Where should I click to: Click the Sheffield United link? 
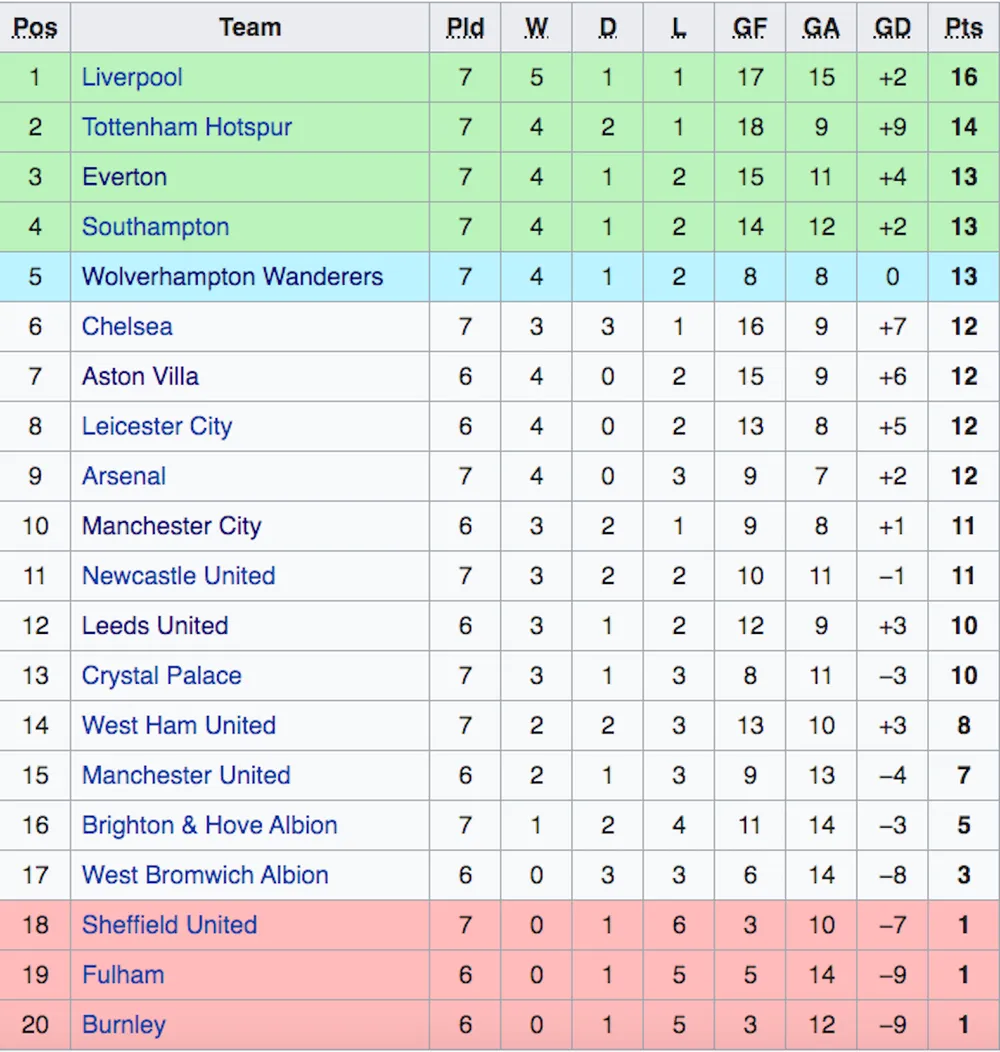169,925
